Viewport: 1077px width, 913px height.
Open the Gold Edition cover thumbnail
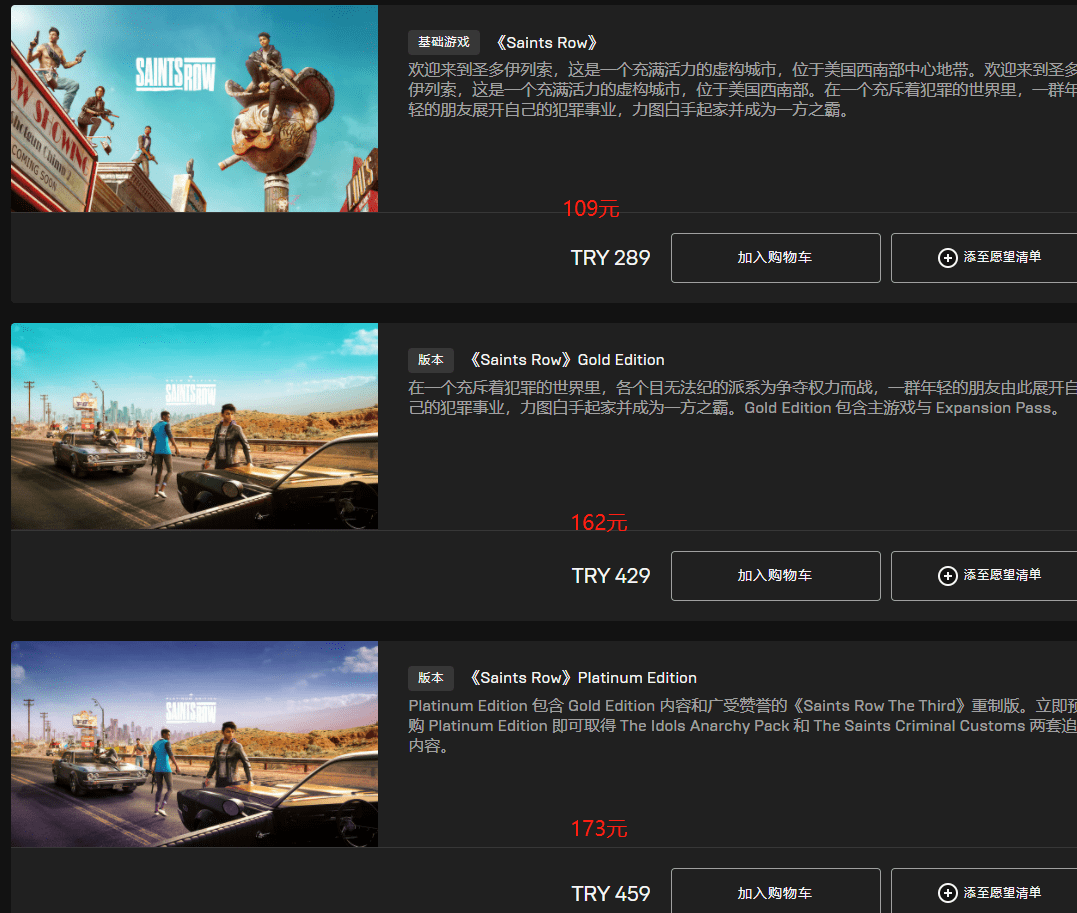[x=194, y=426]
